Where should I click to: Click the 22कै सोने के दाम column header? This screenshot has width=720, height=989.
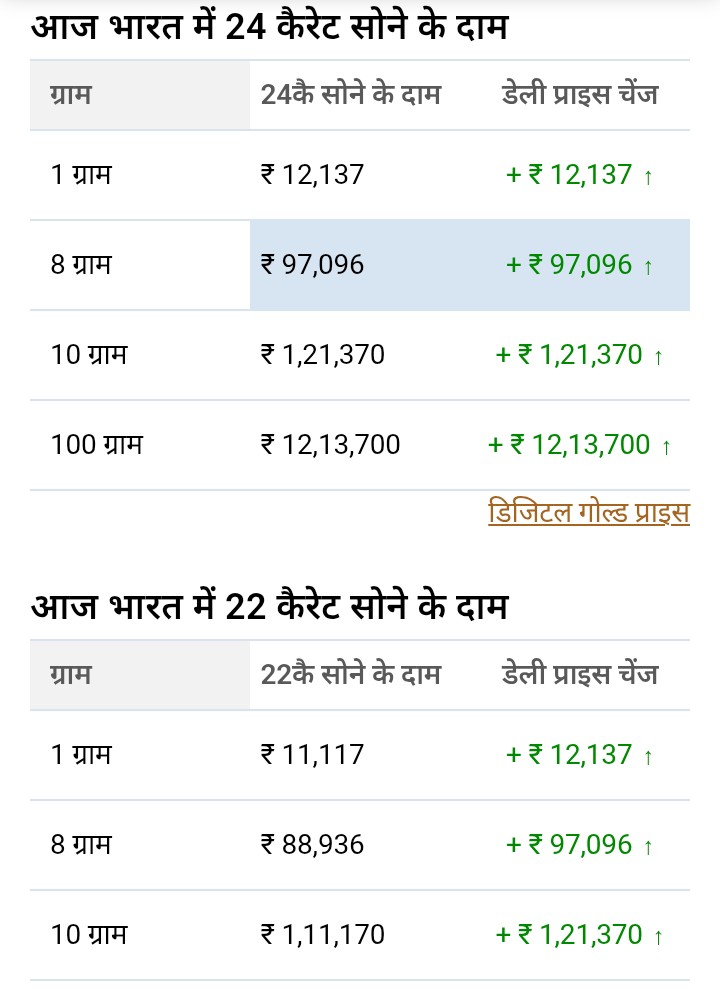click(350, 675)
